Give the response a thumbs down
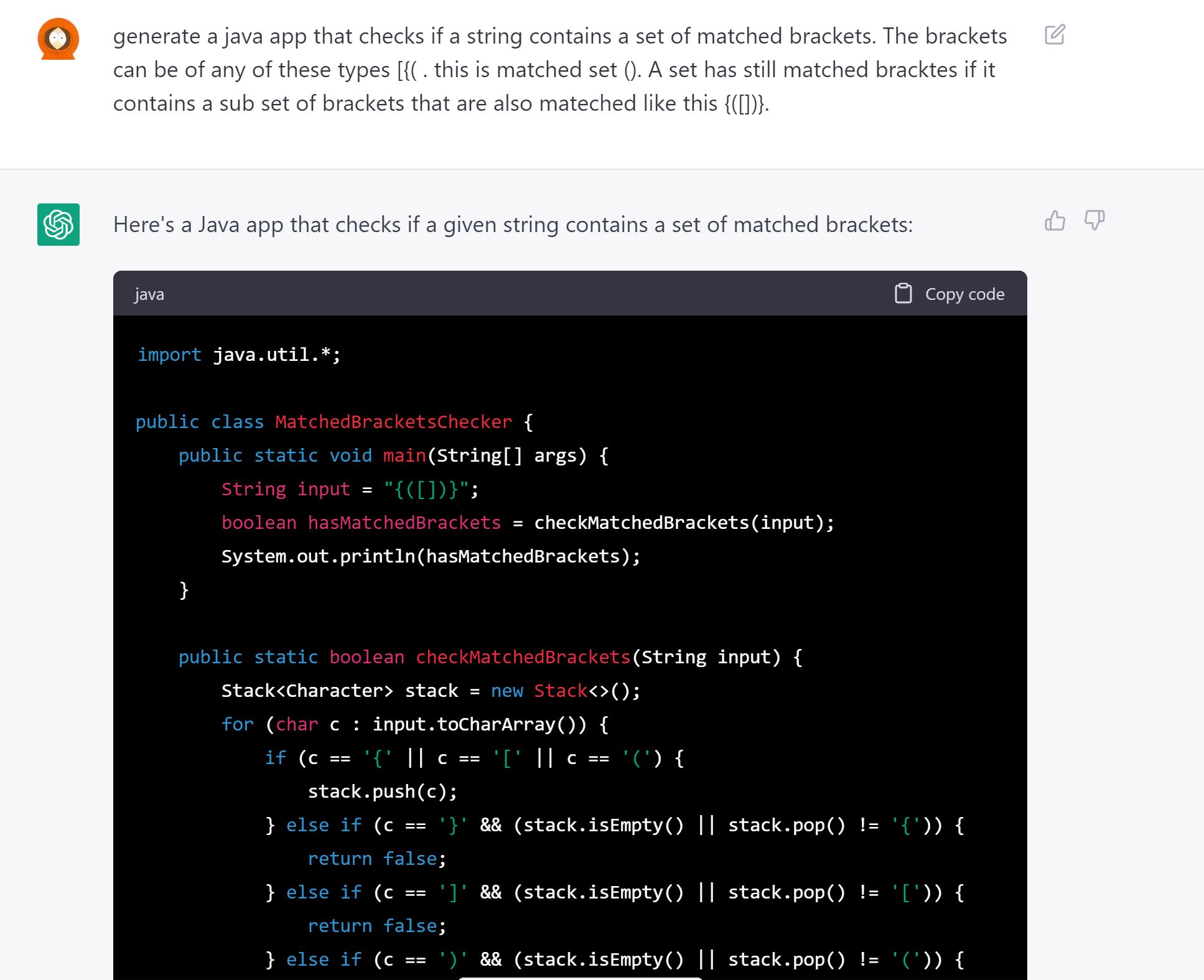Image resolution: width=1204 pixels, height=980 pixels. click(1094, 220)
